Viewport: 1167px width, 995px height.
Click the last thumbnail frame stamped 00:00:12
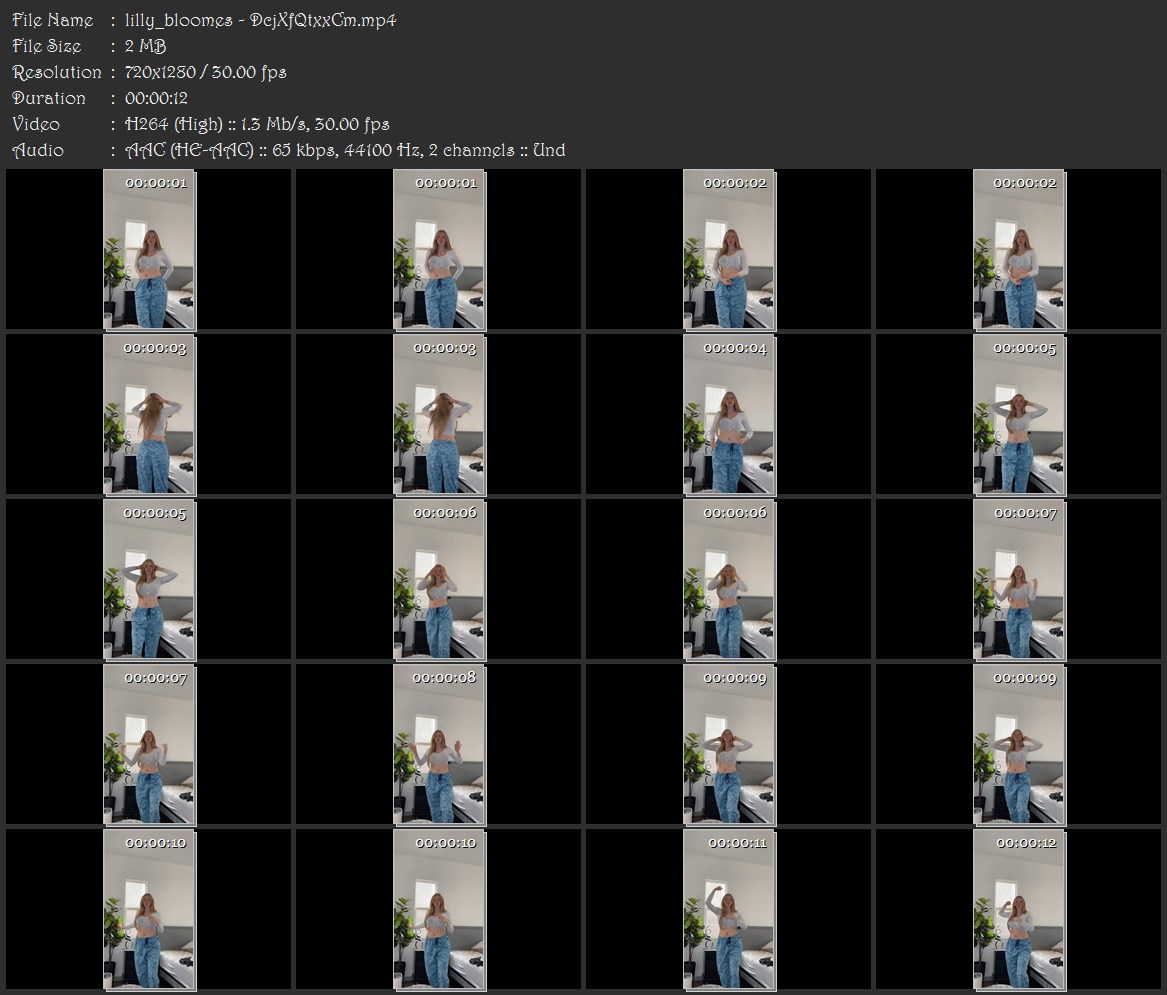click(1019, 909)
